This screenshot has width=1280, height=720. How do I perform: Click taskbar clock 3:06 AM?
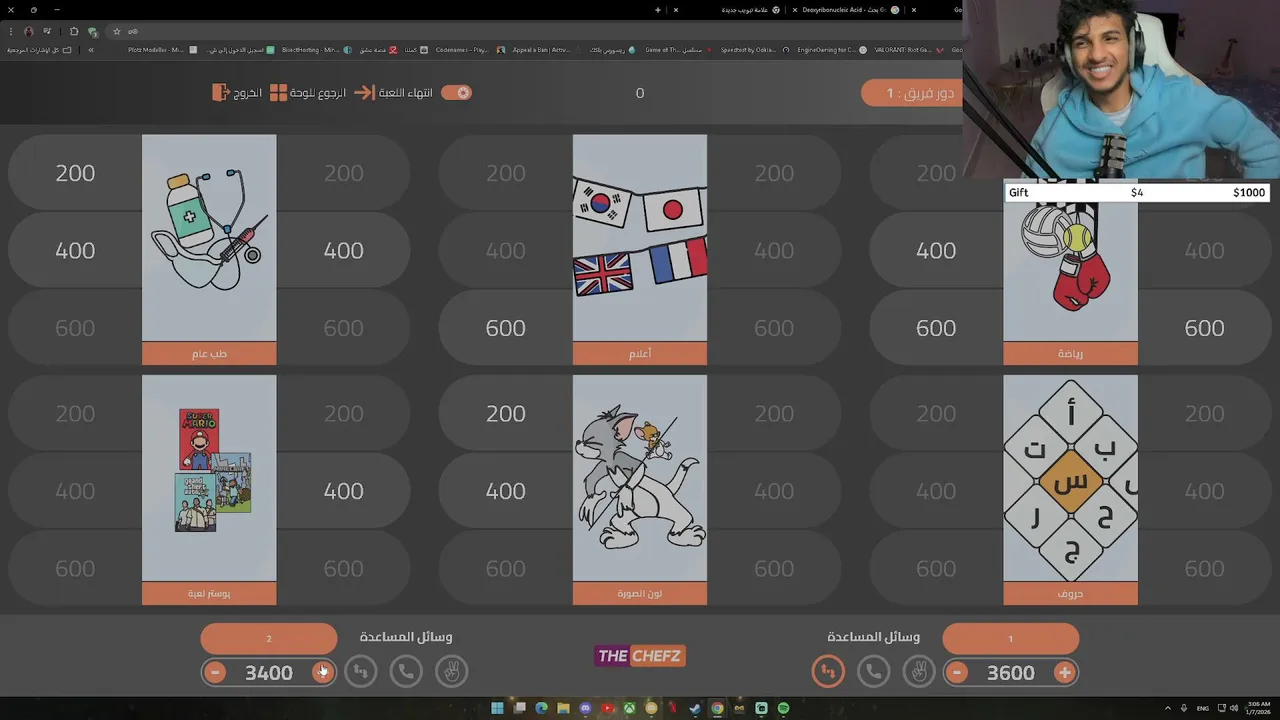tap(1258, 708)
